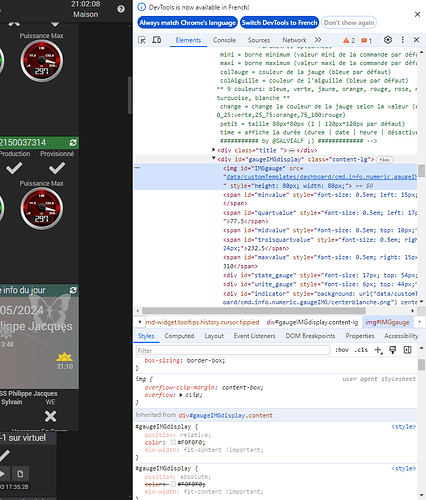The width and height of the screenshot is (426, 500).
Task: Click the Elements vertical scrollbar thumb
Action: 421,170
